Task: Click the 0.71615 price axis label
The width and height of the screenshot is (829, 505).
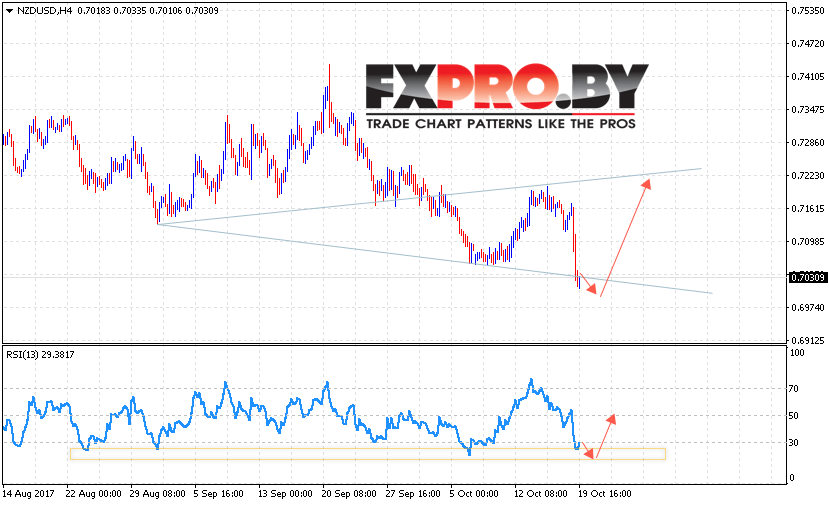Action: point(807,208)
